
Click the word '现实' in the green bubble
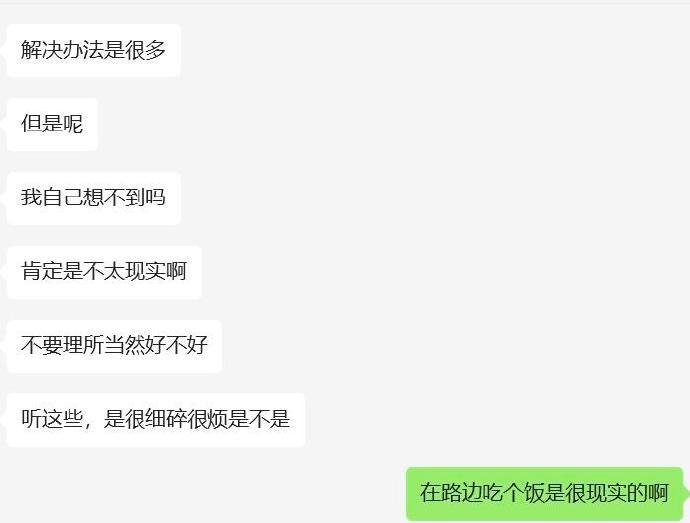point(606,493)
